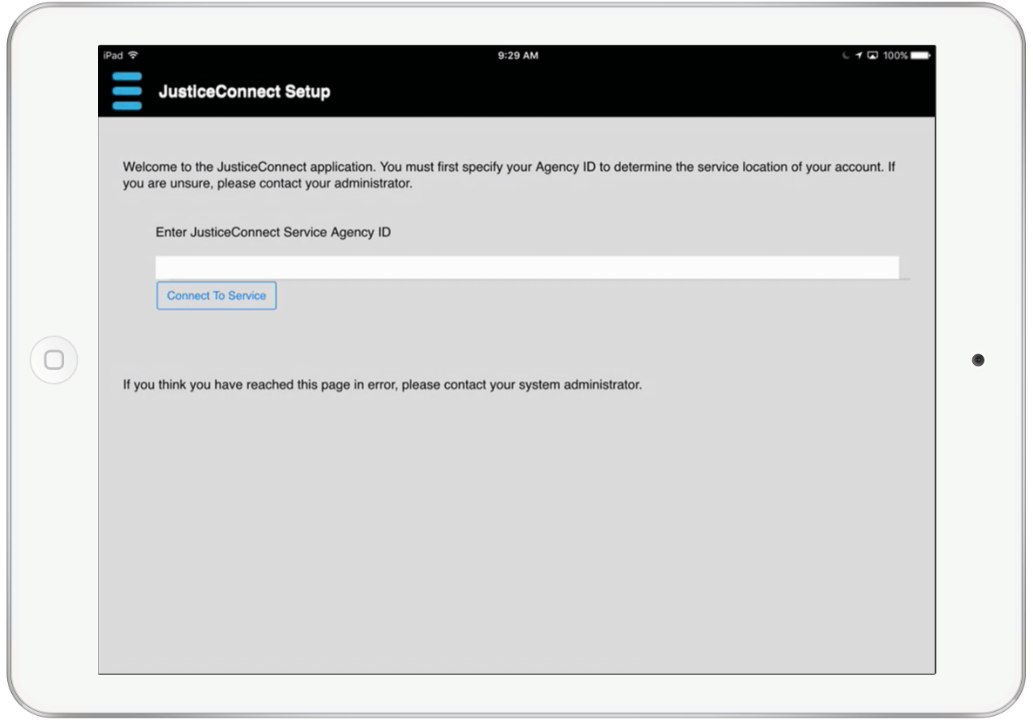Click the Agency ID input field
The width and height of the screenshot is (1033, 720).
coord(527,267)
